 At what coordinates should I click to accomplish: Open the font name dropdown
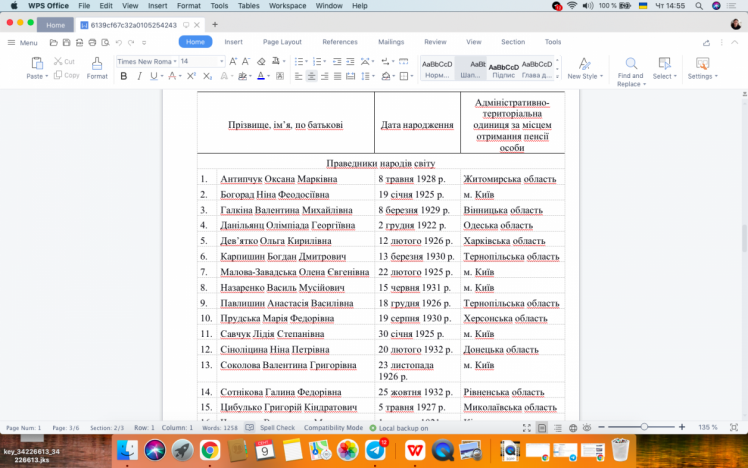tap(175, 62)
